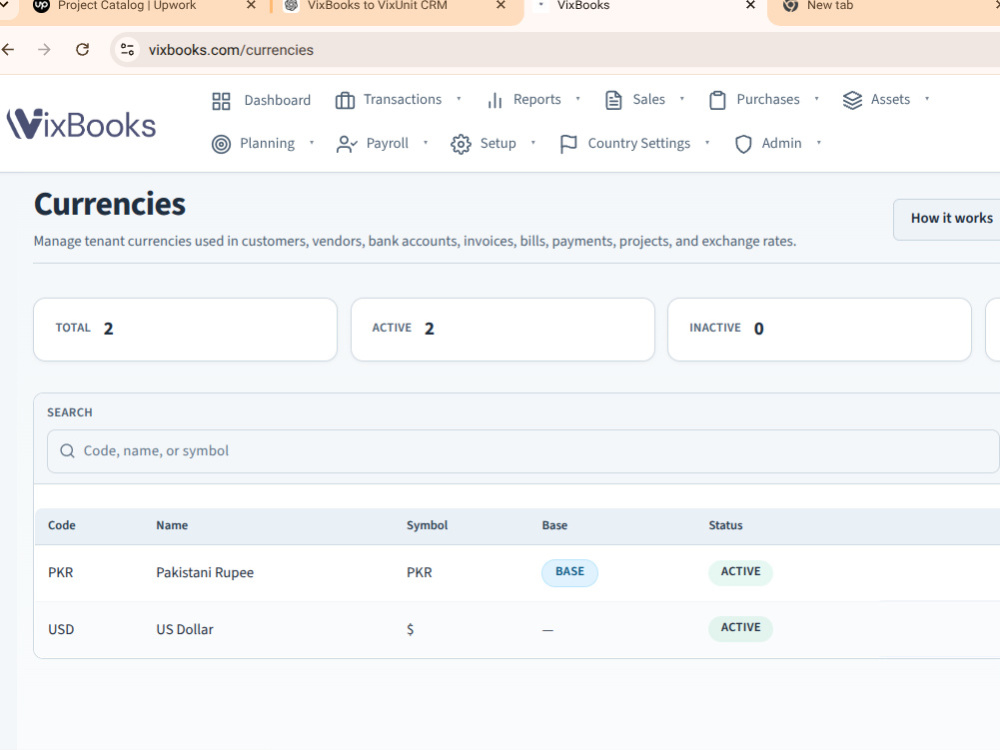Image resolution: width=1000 pixels, height=750 pixels.
Task: Expand the Country Settings menu arrow
Action: (707, 143)
